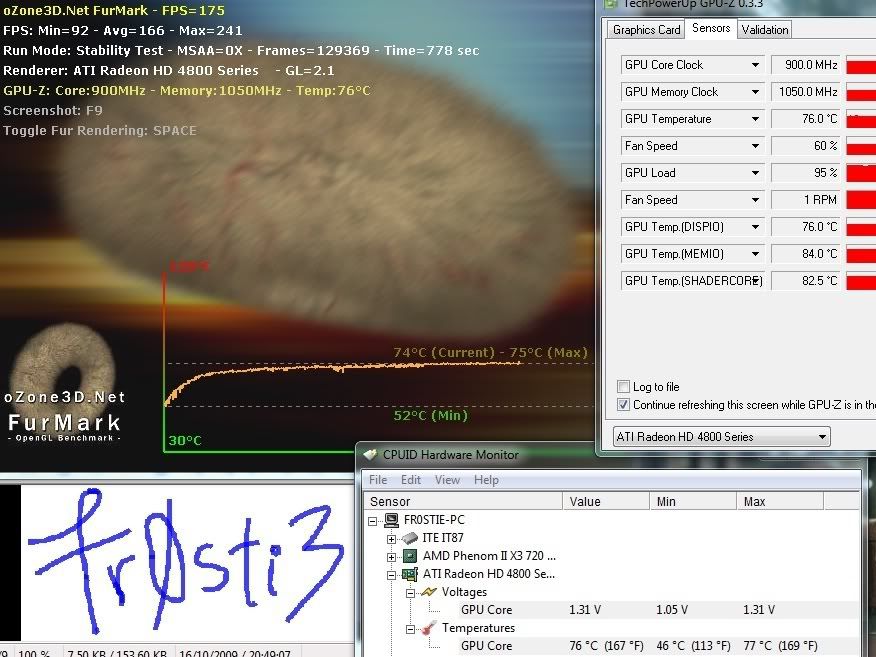Open the GPU Temp.(MEMIO) sensor dropdown
This screenshot has width=876, height=657.
(x=755, y=254)
